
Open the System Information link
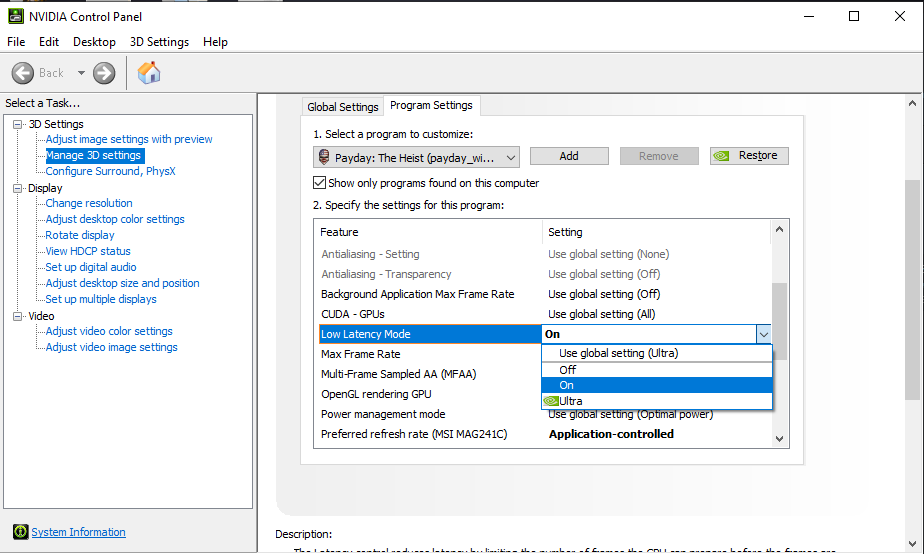click(x=78, y=532)
